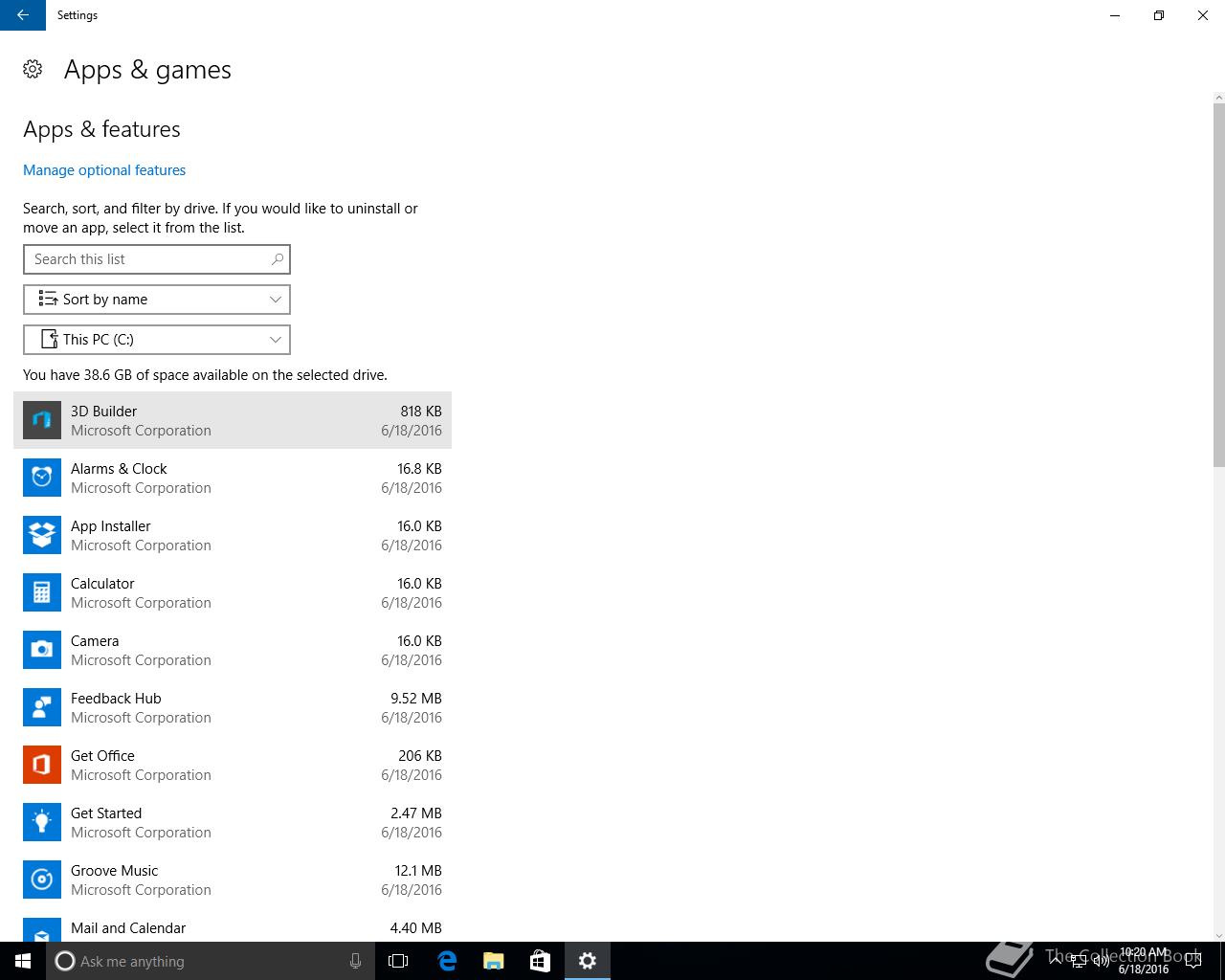The image size is (1225, 980).
Task: Open Task View from the taskbar
Action: point(398,961)
